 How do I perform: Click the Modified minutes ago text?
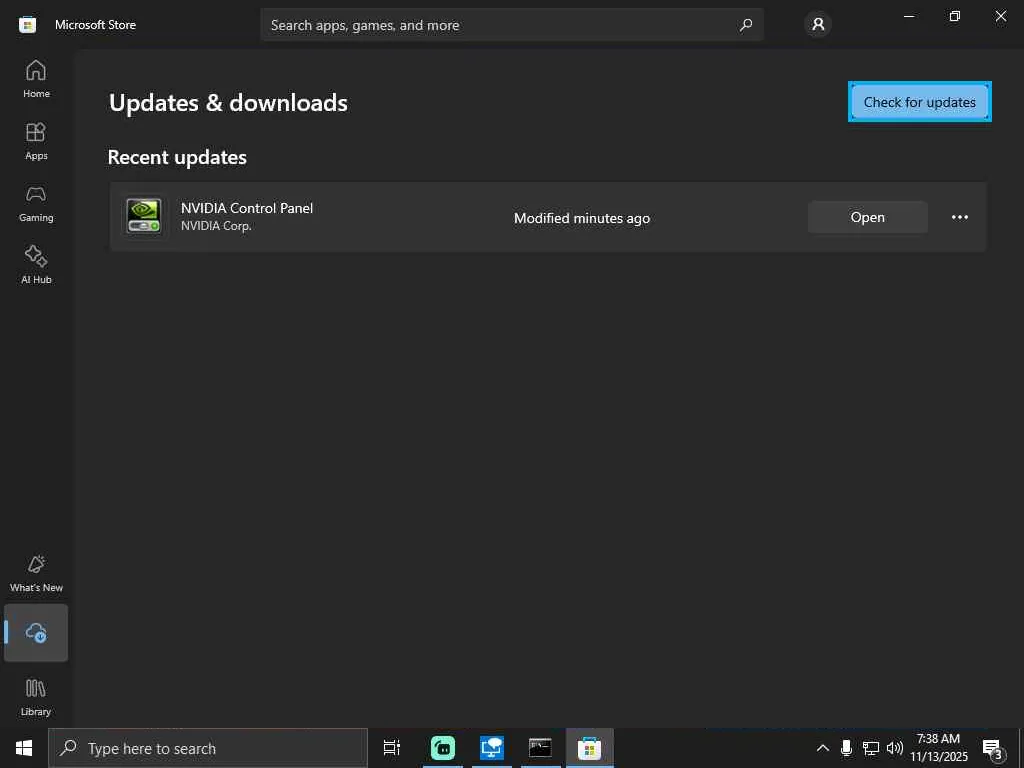(582, 218)
